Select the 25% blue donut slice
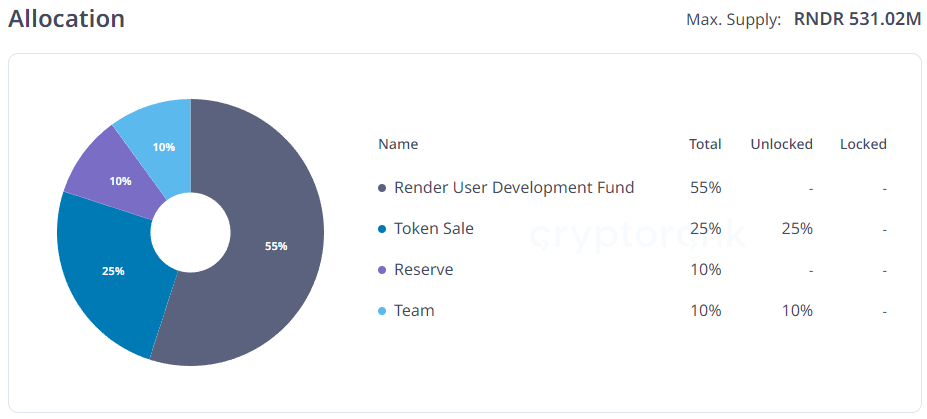The height and width of the screenshot is (419, 927). [112, 271]
